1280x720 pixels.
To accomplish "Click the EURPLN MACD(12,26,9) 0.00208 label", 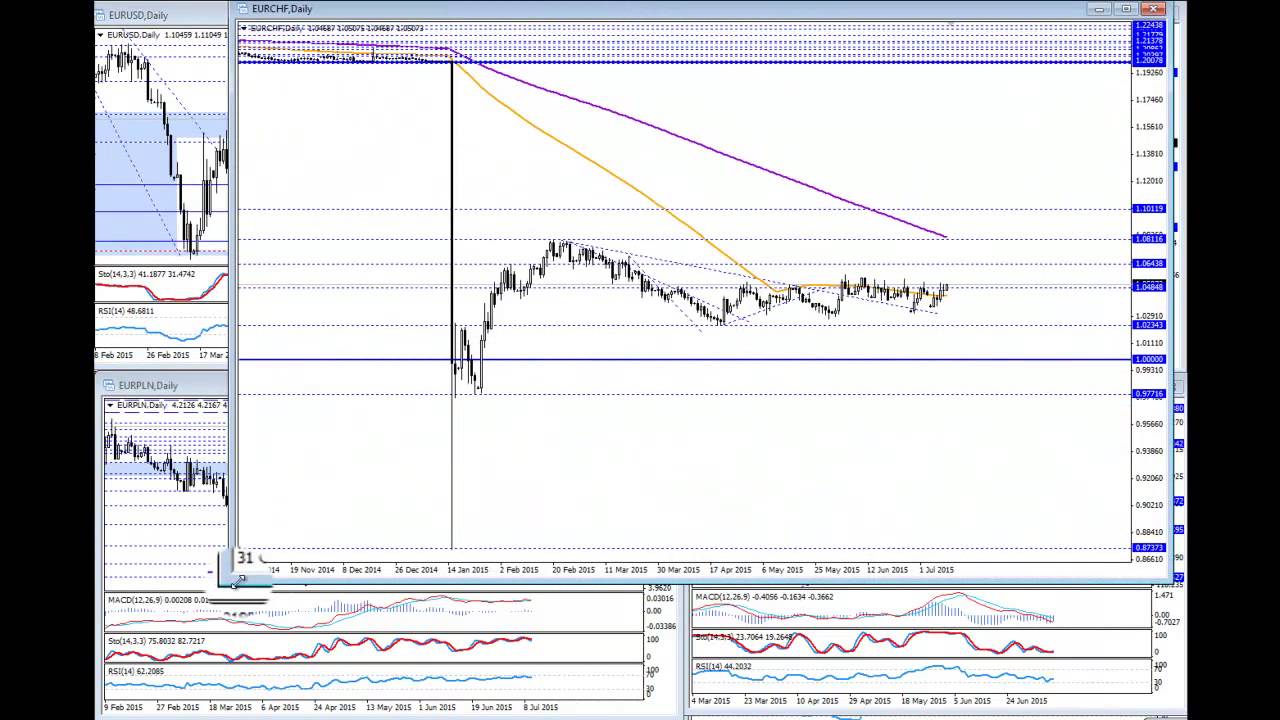I will point(157,600).
